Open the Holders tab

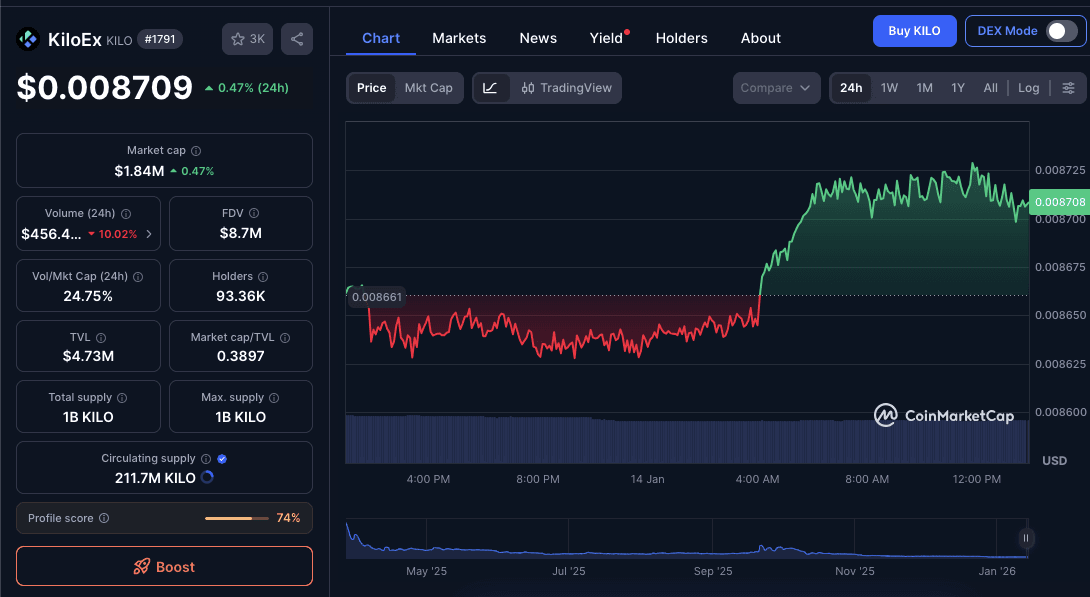click(681, 38)
